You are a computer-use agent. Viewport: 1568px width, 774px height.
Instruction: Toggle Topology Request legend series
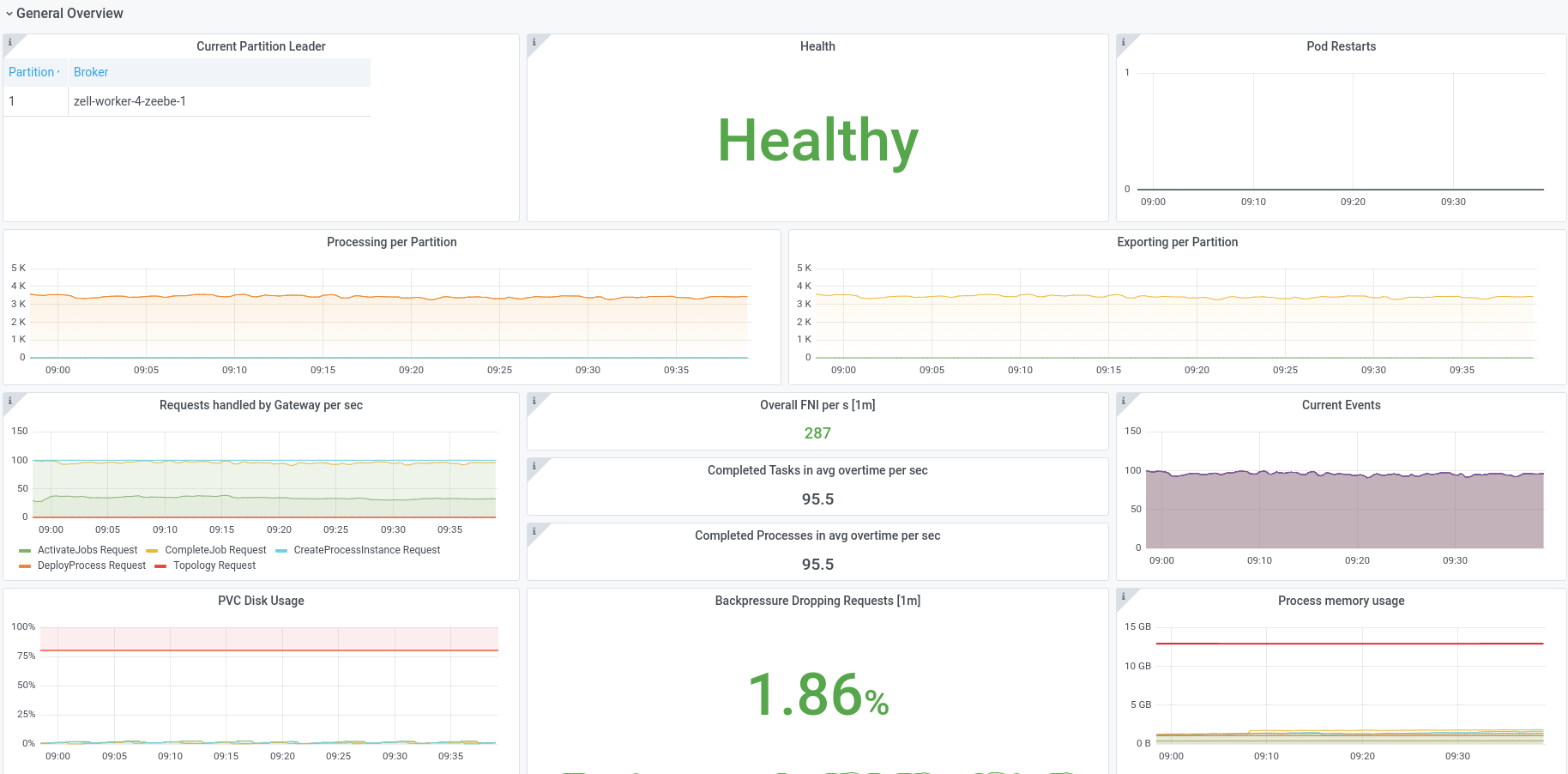pos(214,565)
